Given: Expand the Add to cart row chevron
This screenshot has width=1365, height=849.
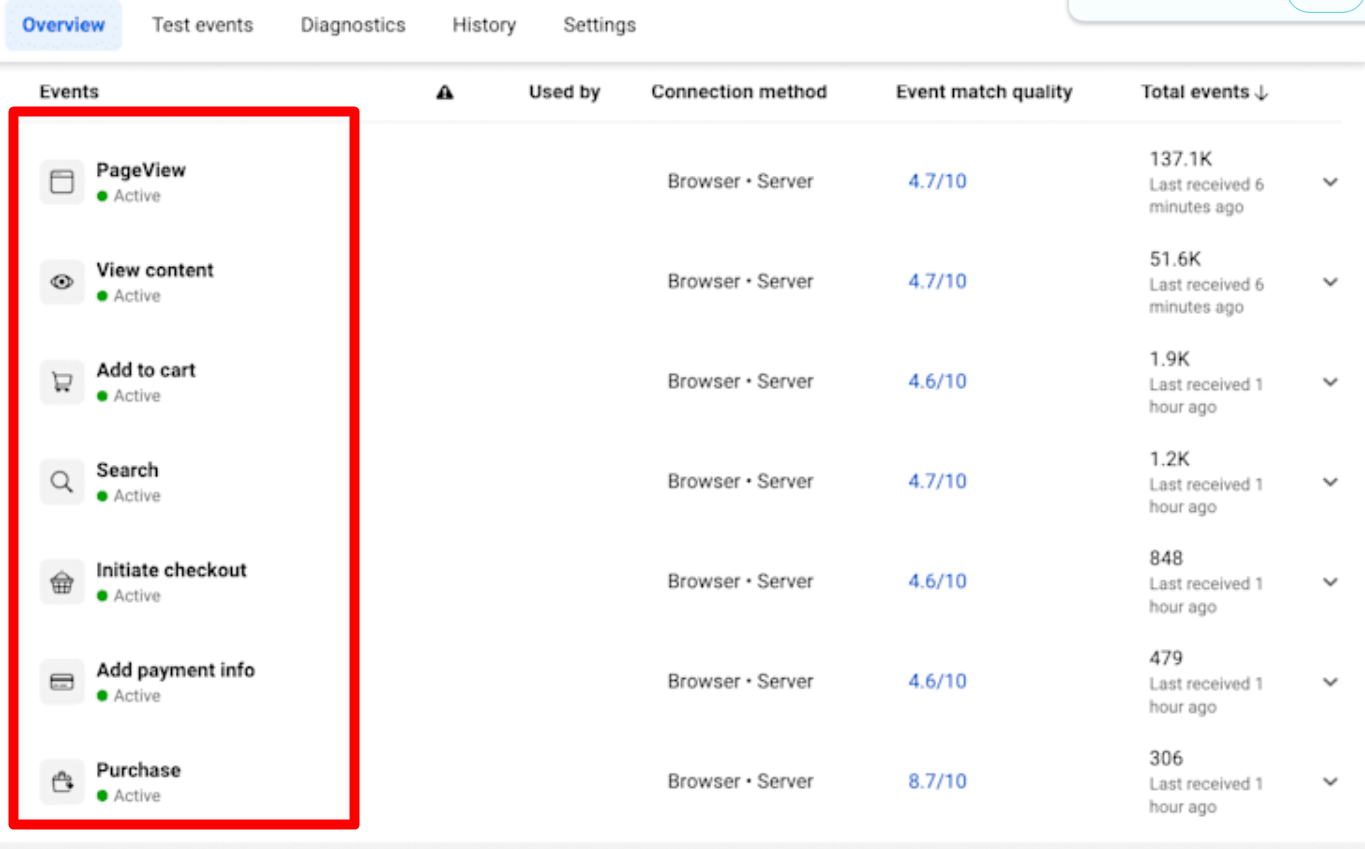Looking at the screenshot, I should pyautogui.click(x=1330, y=382).
